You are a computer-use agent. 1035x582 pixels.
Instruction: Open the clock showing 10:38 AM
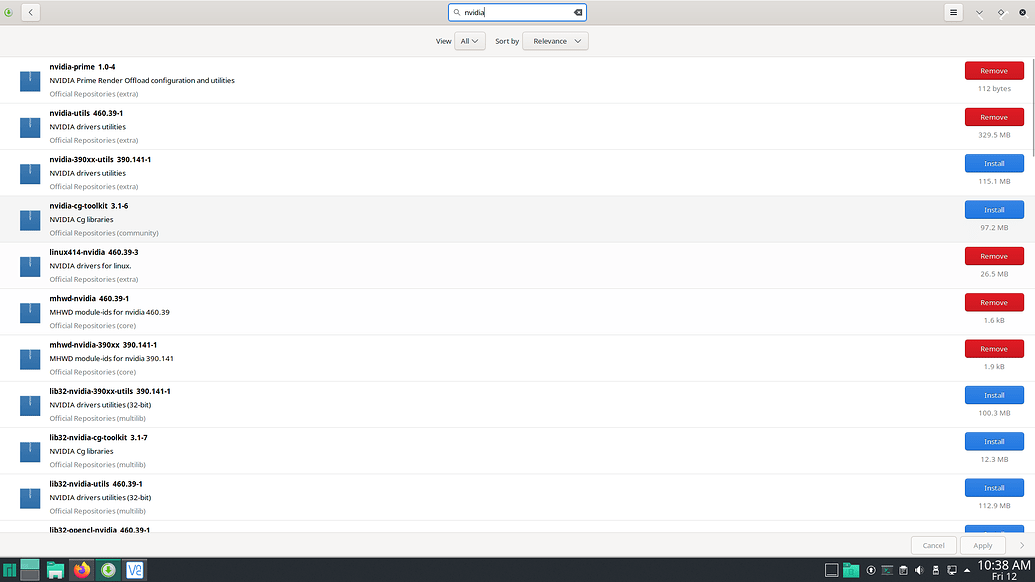[1003, 570]
